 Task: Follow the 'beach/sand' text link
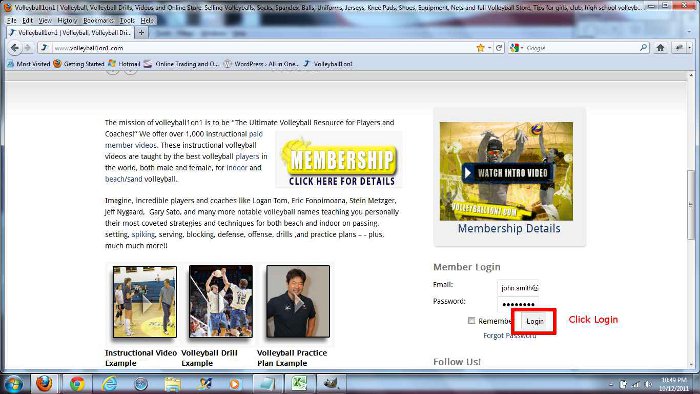click(x=123, y=179)
